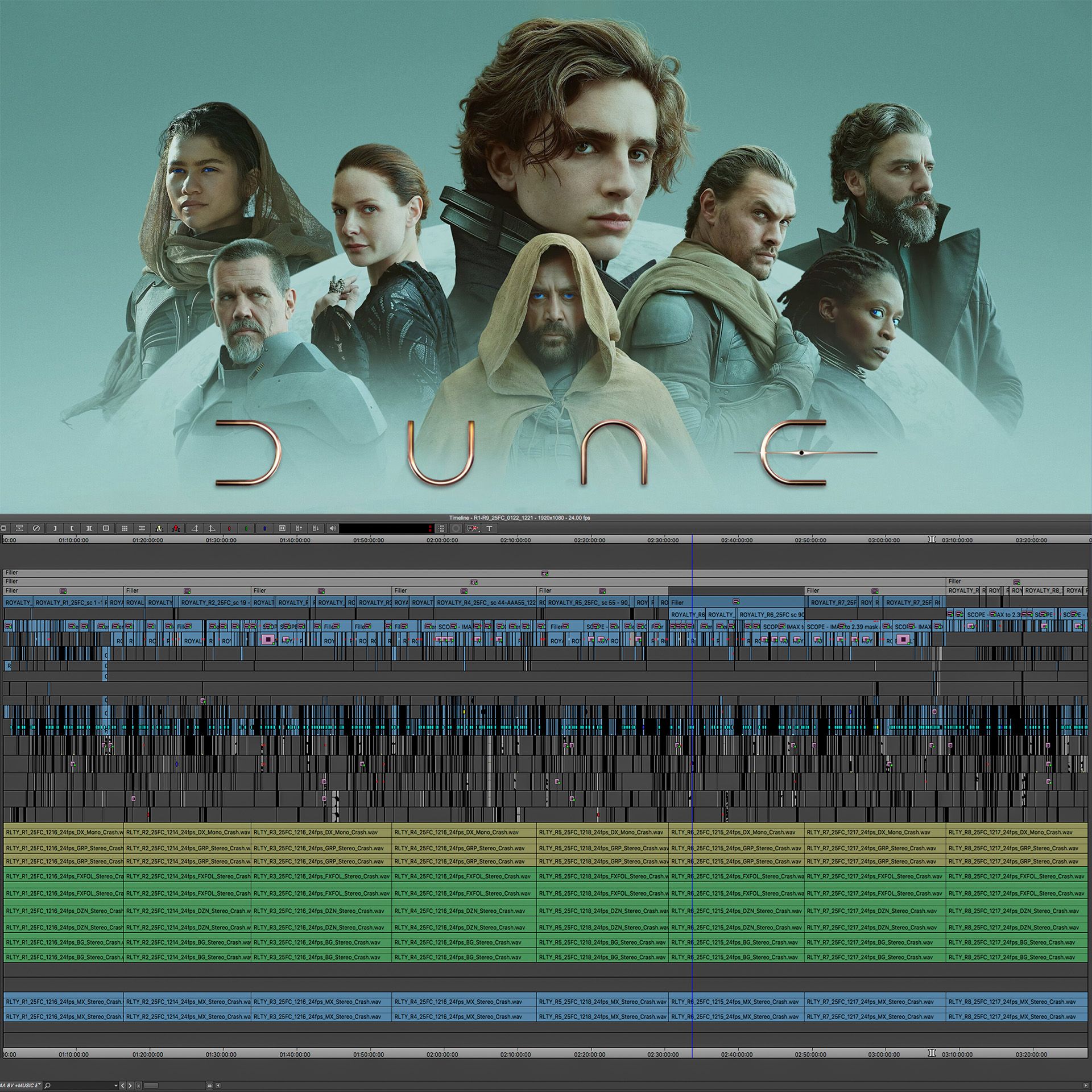Go to the previous search result arrow
1092x1092 pixels.
[123, 1085]
